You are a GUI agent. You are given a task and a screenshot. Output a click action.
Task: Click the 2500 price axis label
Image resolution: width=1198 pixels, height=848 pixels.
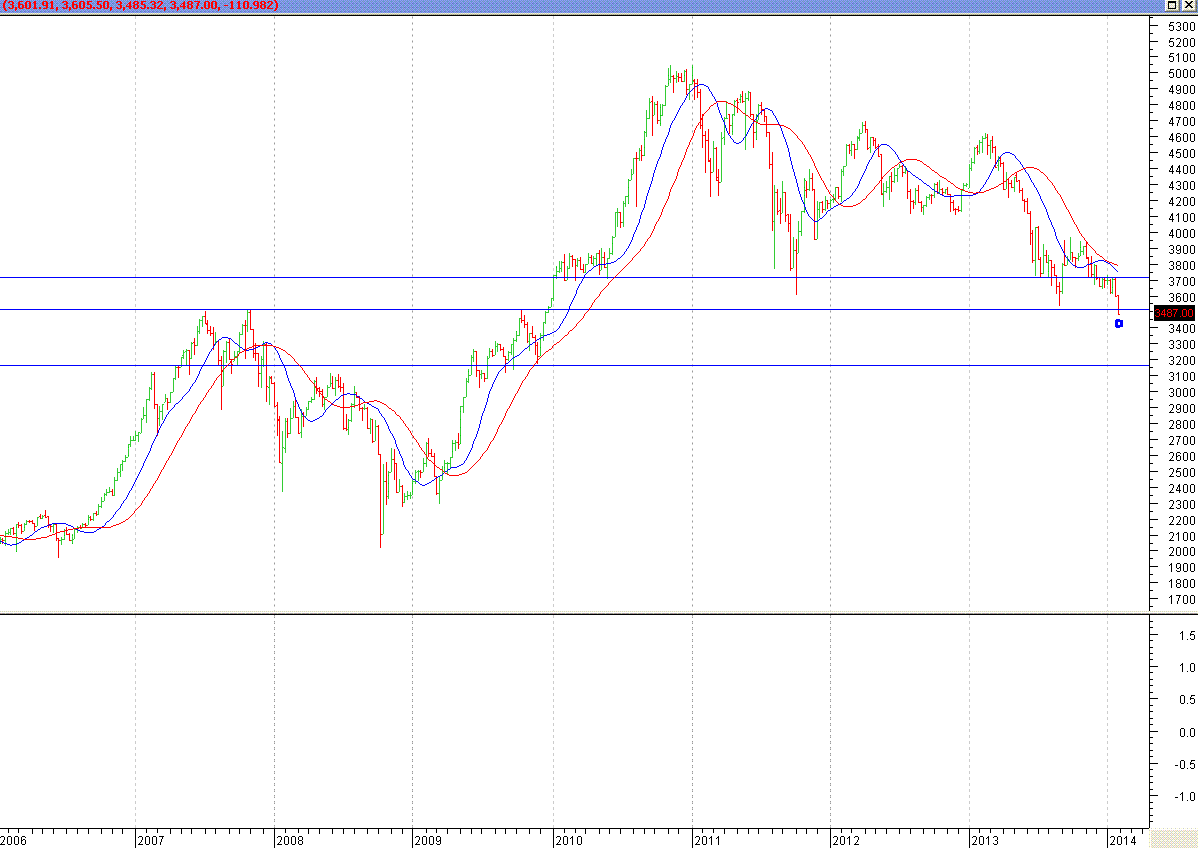point(1181,473)
